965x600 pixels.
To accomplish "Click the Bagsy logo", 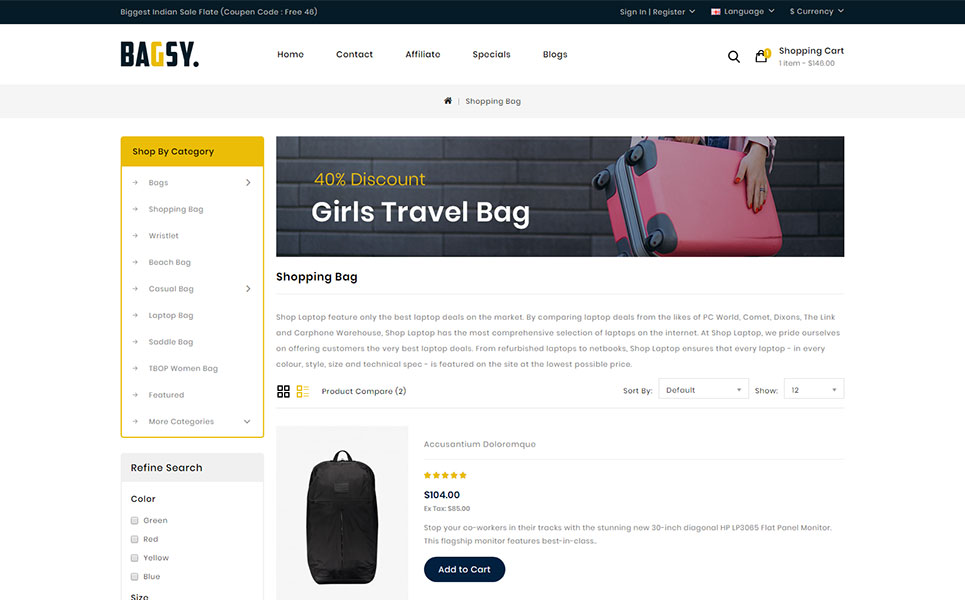I will 159,54.
